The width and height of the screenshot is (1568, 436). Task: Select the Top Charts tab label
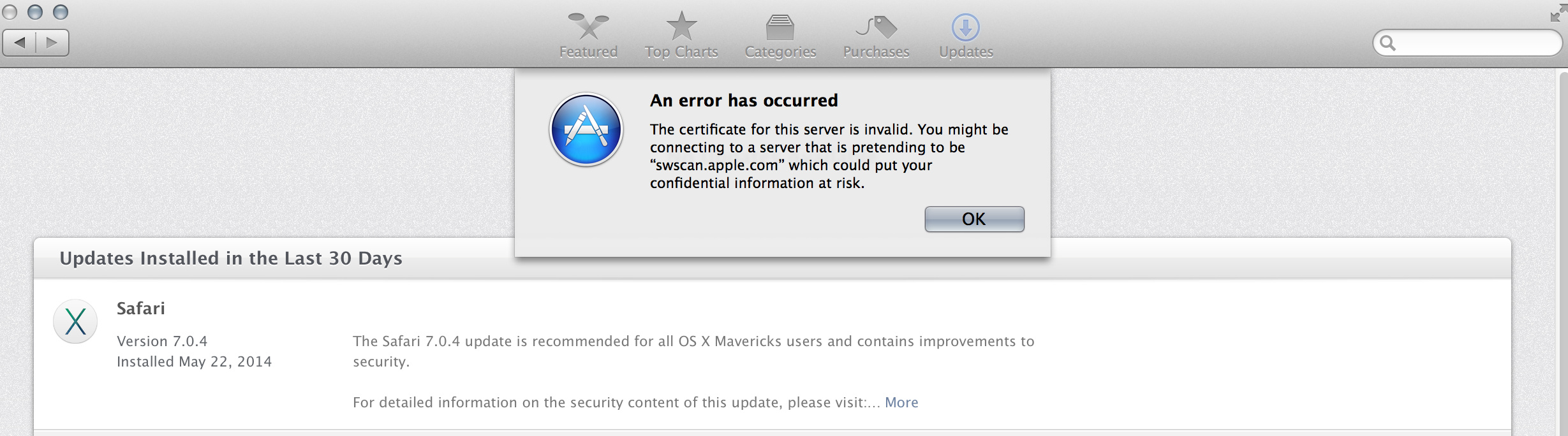pyautogui.click(x=681, y=52)
